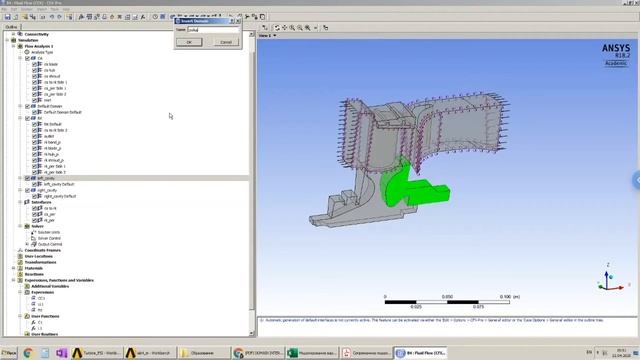The width and height of the screenshot is (640, 360).
Task: Toggle the cs_per interface checkbox
Action: [35, 214]
